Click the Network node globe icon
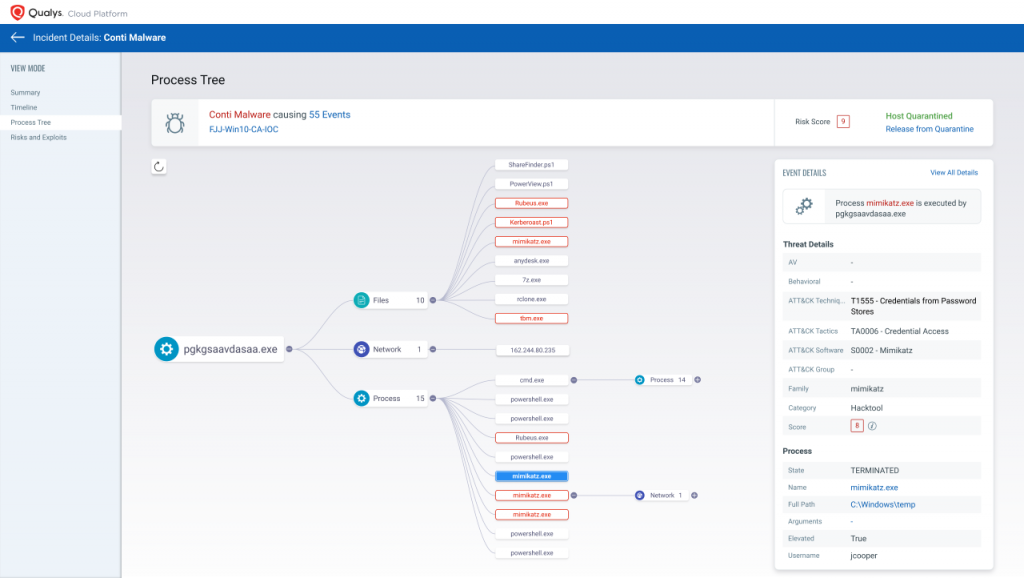 (x=361, y=349)
